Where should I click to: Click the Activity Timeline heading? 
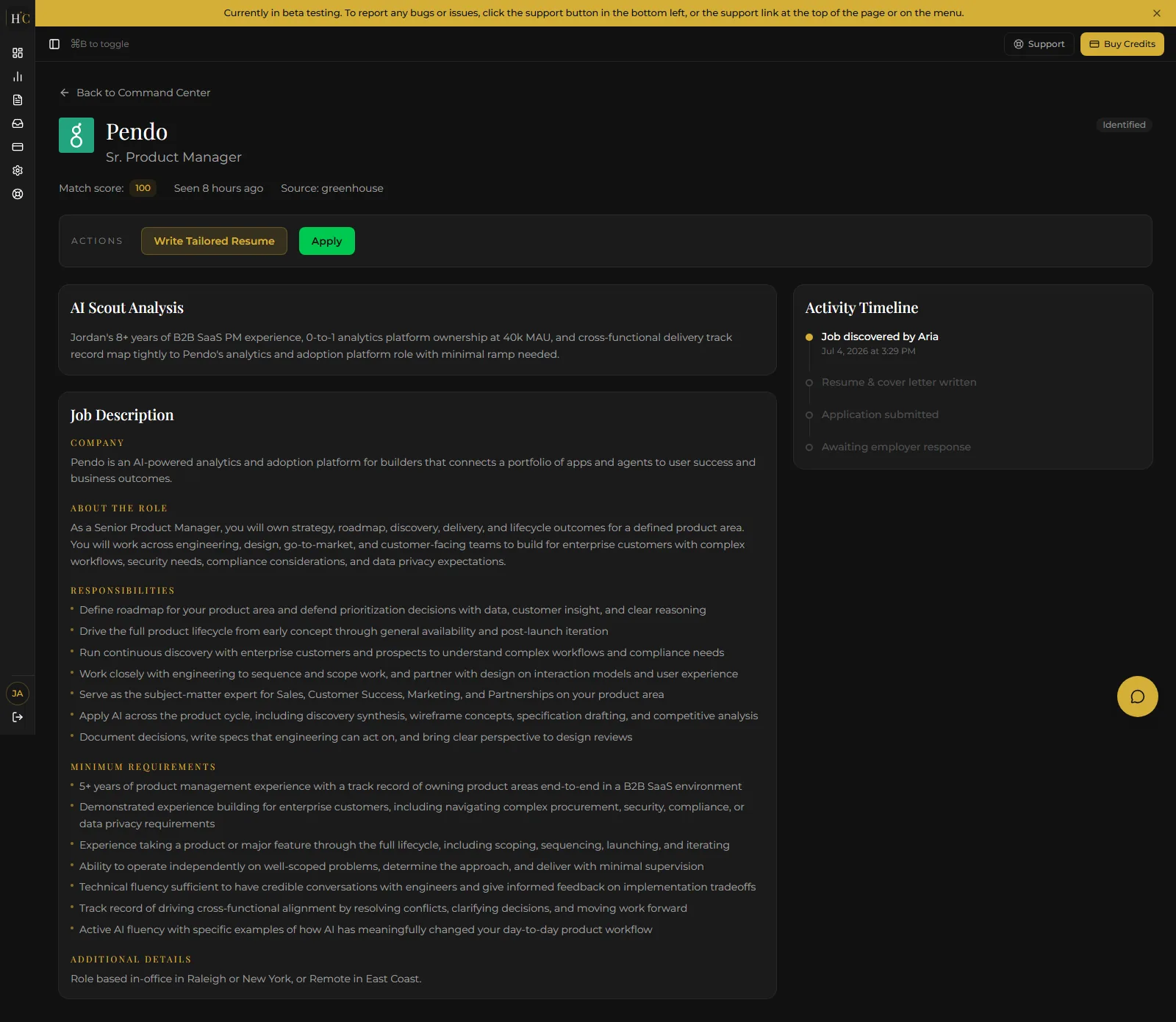pyautogui.click(x=861, y=308)
